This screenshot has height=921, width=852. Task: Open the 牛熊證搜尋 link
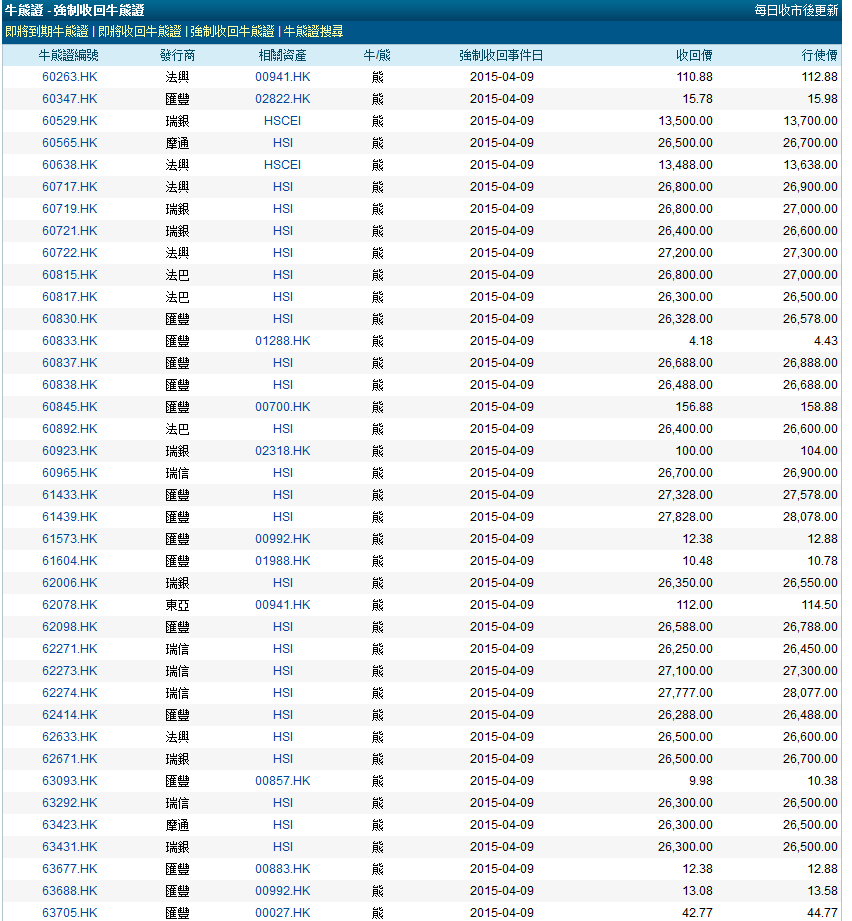click(314, 32)
